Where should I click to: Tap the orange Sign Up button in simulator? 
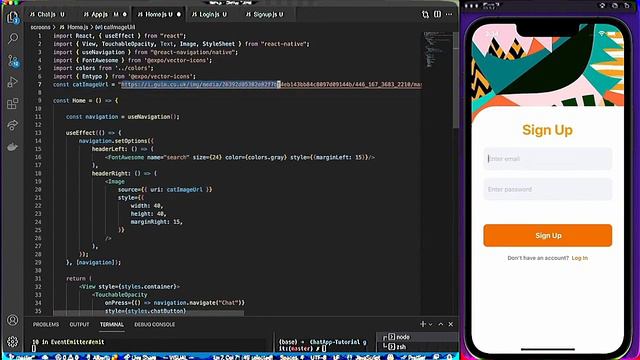[x=548, y=236]
